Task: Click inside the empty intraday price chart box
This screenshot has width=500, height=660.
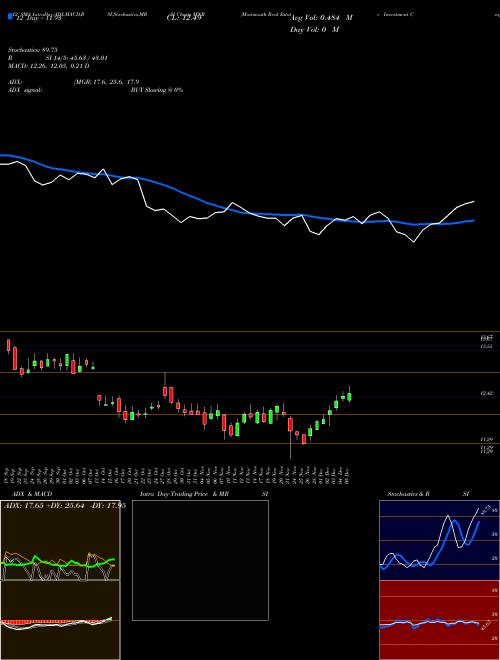Action: (x=200, y=560)
